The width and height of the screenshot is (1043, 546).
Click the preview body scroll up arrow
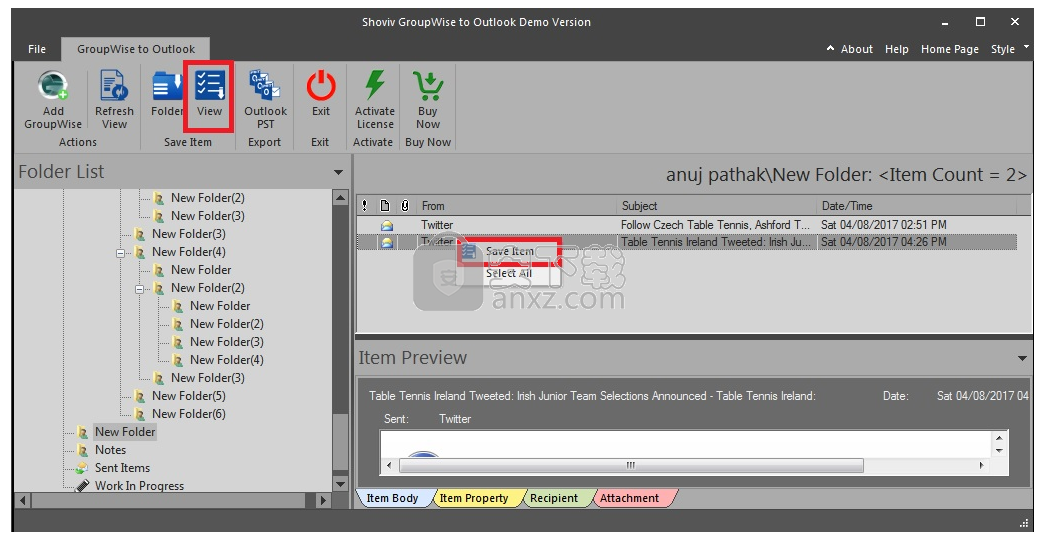(x=999, y=438)
